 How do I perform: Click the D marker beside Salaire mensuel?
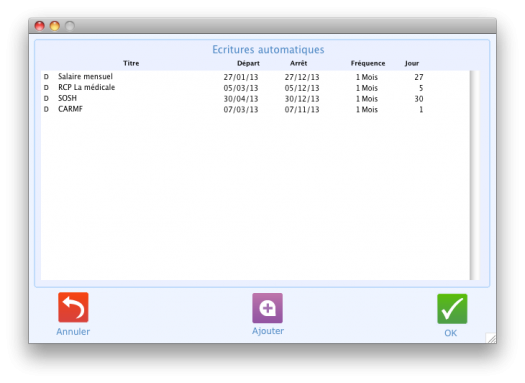pos(46,77)
